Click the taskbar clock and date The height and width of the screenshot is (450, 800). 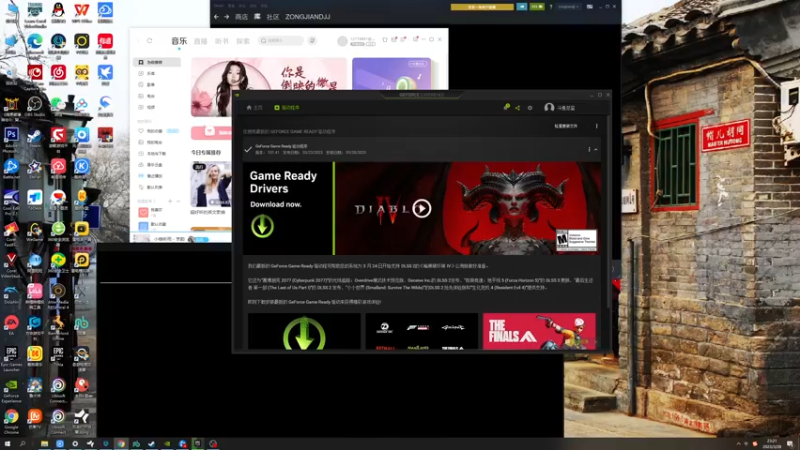[772, 444]
